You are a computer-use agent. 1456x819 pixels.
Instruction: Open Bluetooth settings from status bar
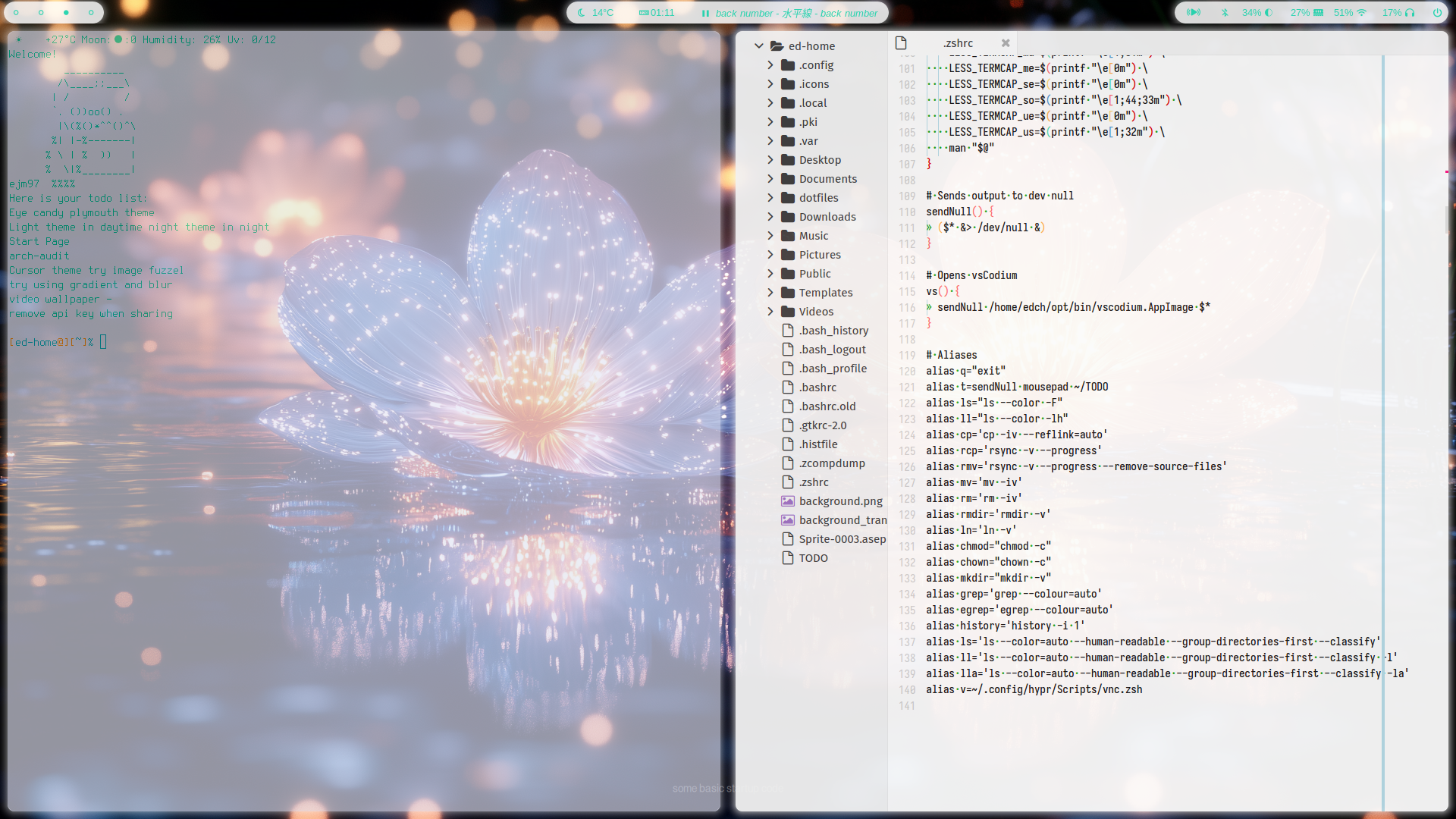tap(1225, 13)
